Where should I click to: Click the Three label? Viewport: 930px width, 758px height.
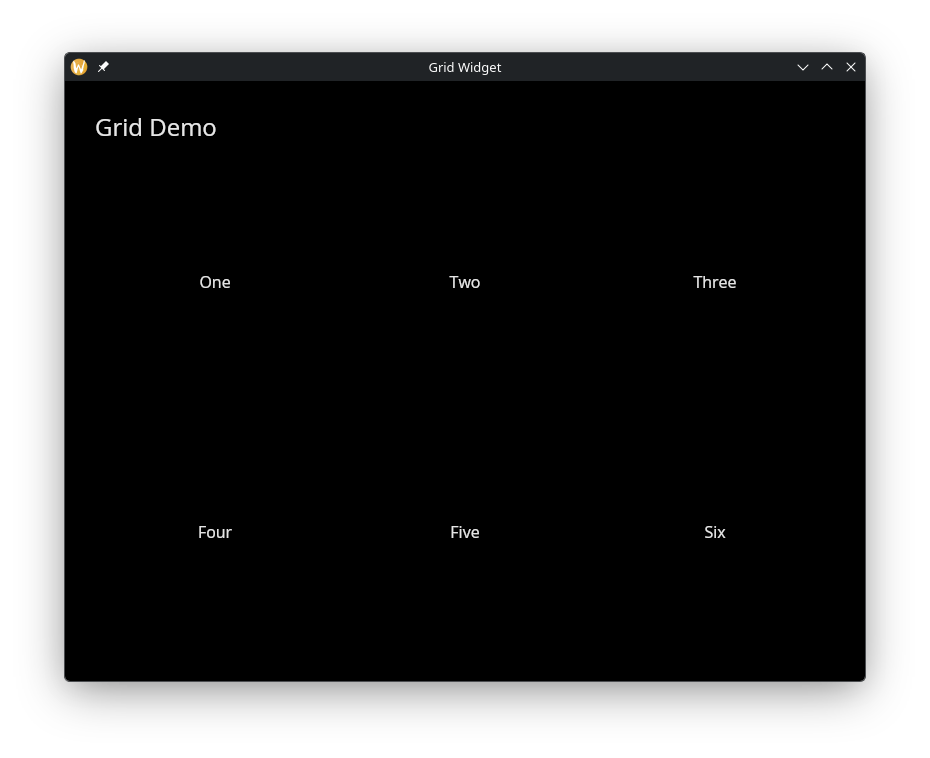click(x=714, y=282)
